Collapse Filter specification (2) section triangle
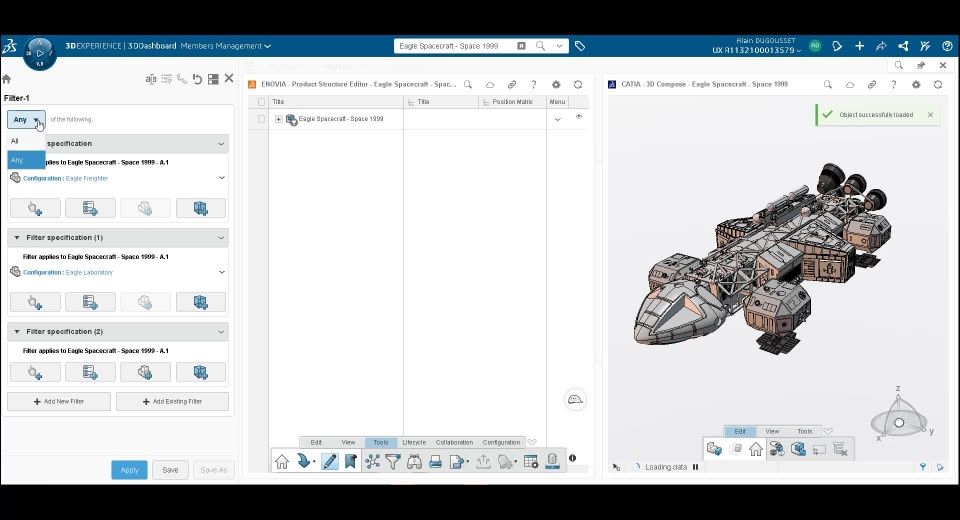The height and width of the screenshot is (520, 960). [x=17, y=331]
